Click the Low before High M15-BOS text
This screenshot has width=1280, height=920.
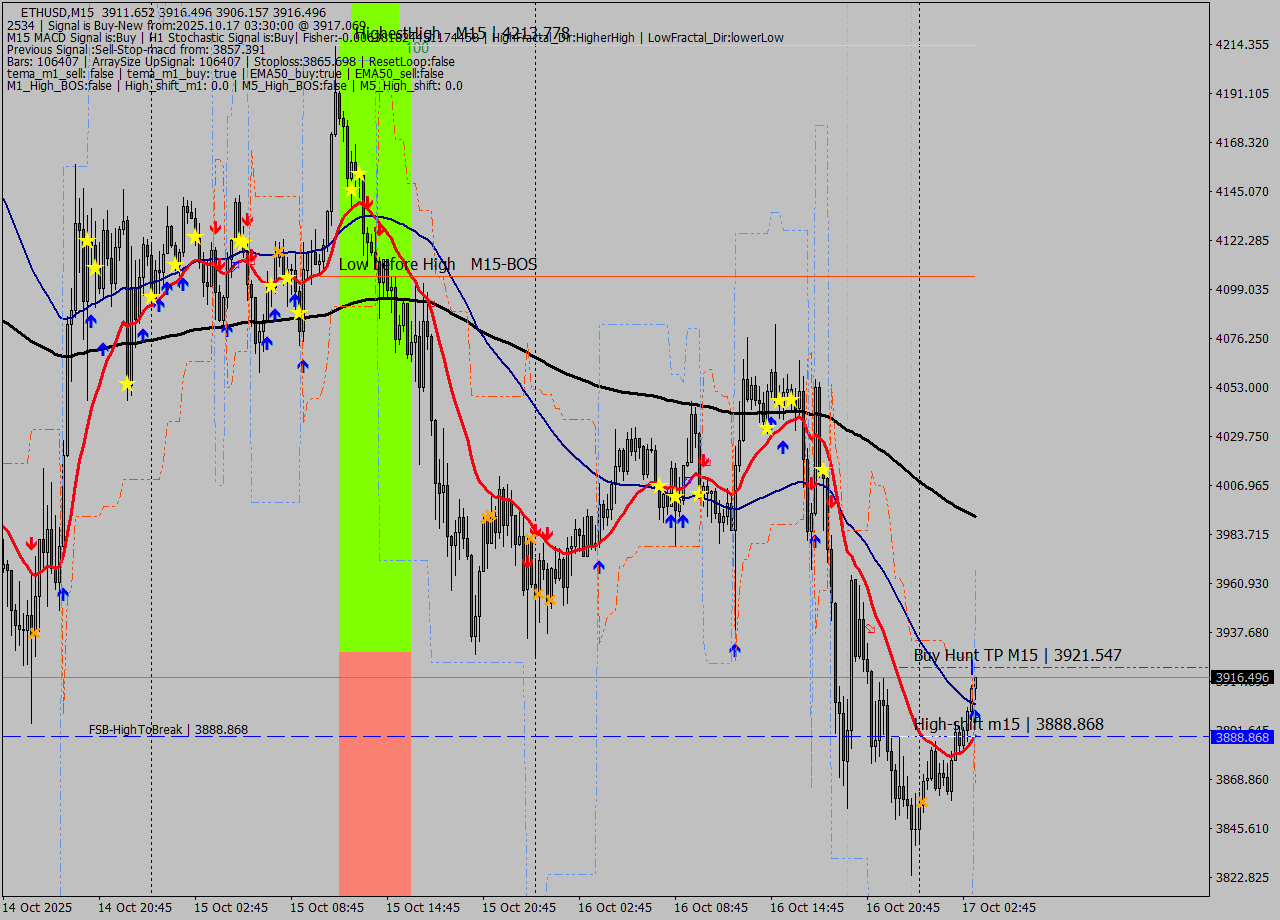(437, 265)
